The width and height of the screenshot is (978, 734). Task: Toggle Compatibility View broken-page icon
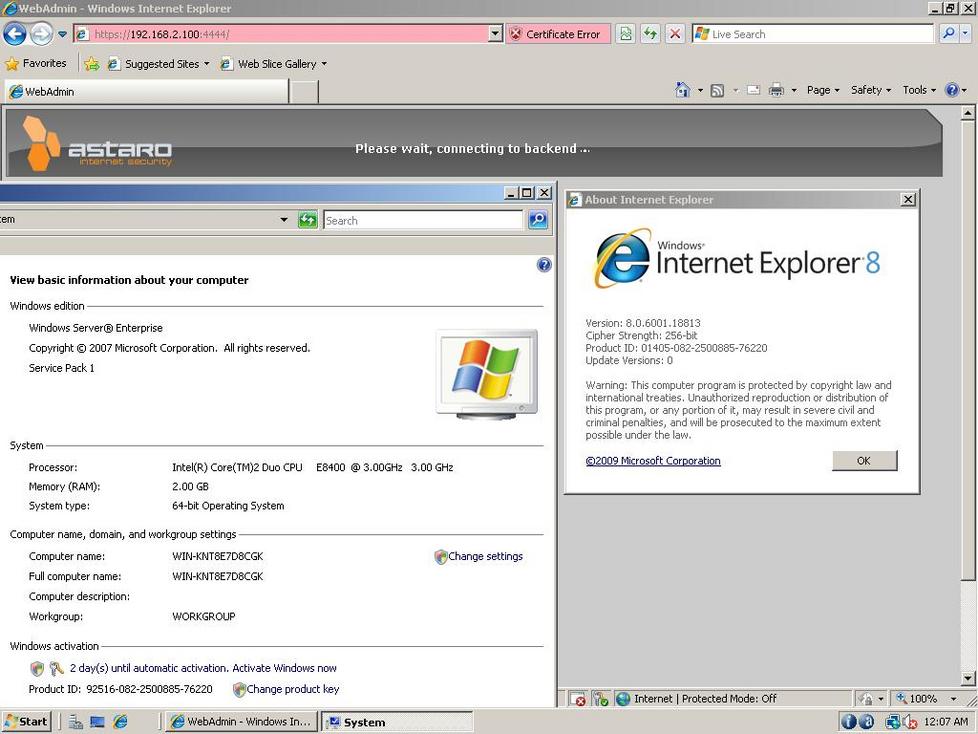click(x=626, y=34)
